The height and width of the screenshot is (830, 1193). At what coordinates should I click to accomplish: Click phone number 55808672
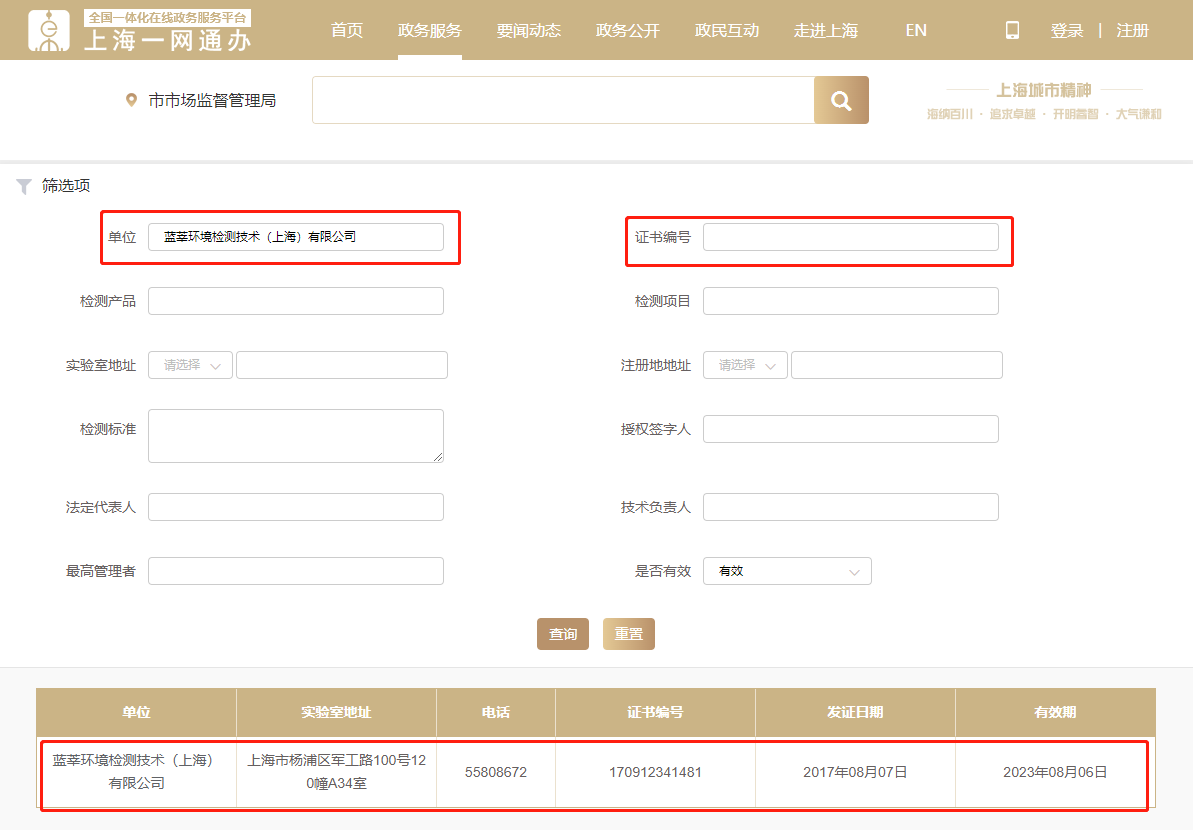point(496,772)
